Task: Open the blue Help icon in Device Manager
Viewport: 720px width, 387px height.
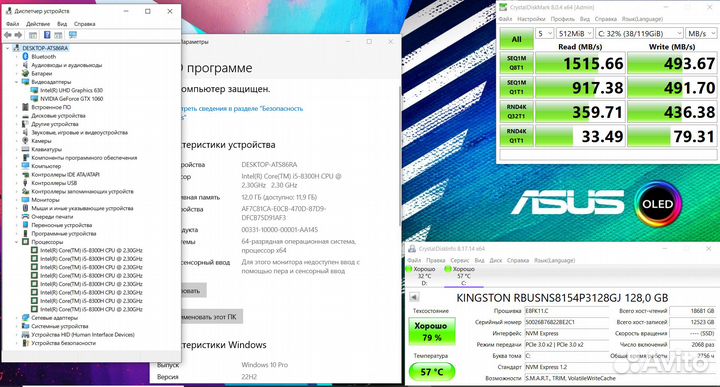Action: point(47,35)
